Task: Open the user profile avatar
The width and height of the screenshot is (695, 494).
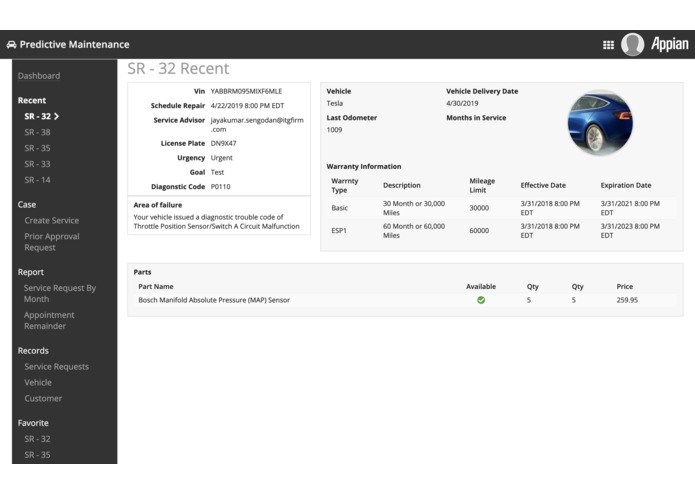Action: 633,45
